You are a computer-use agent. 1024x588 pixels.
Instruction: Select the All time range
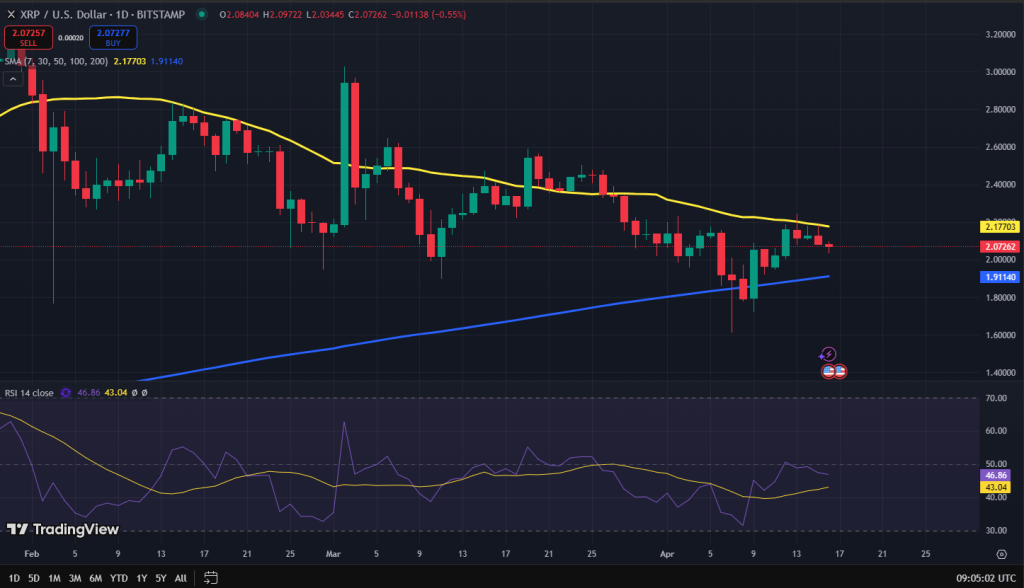(180, 578)
